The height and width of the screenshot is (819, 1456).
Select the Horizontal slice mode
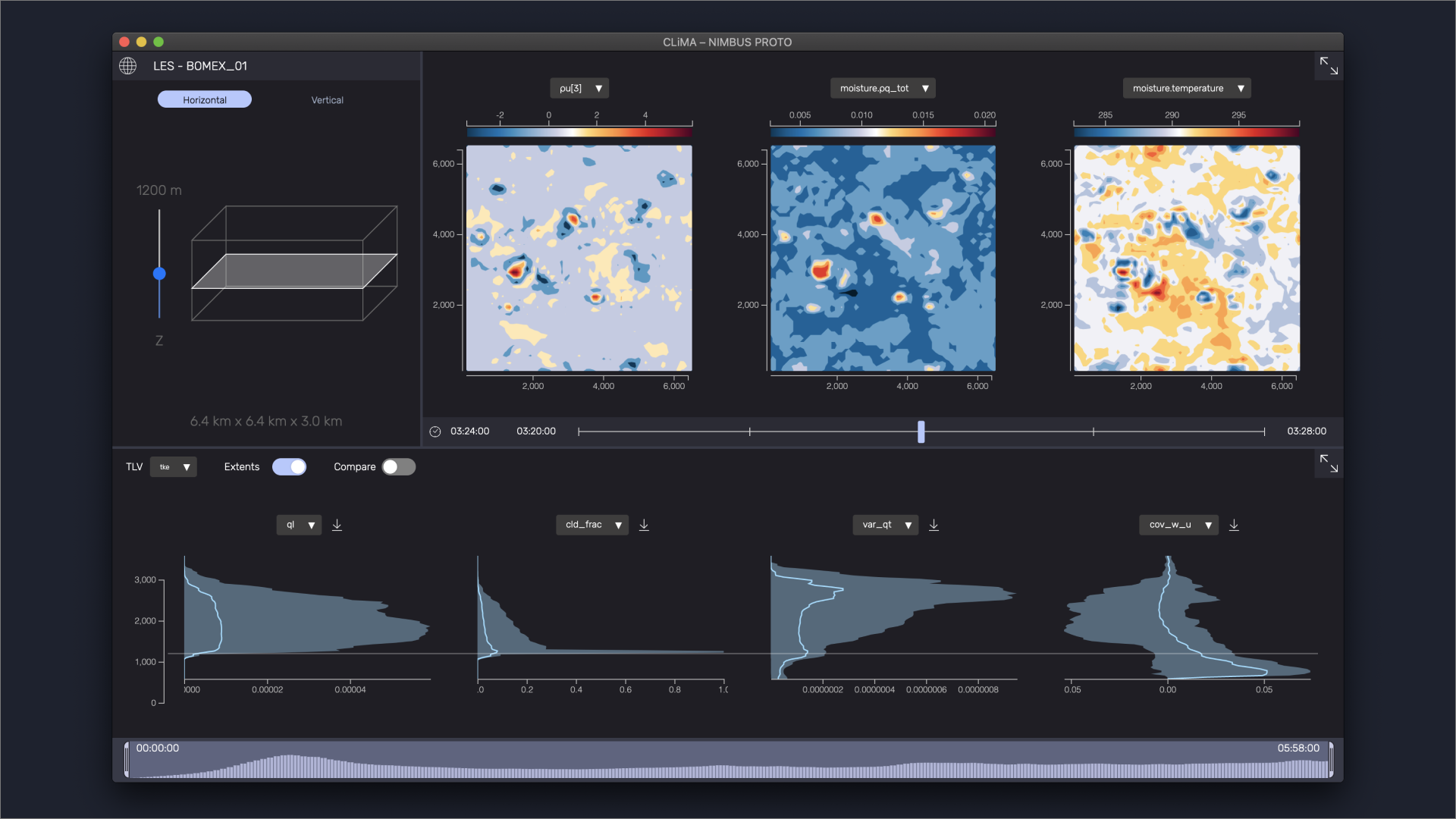[205, 99]
